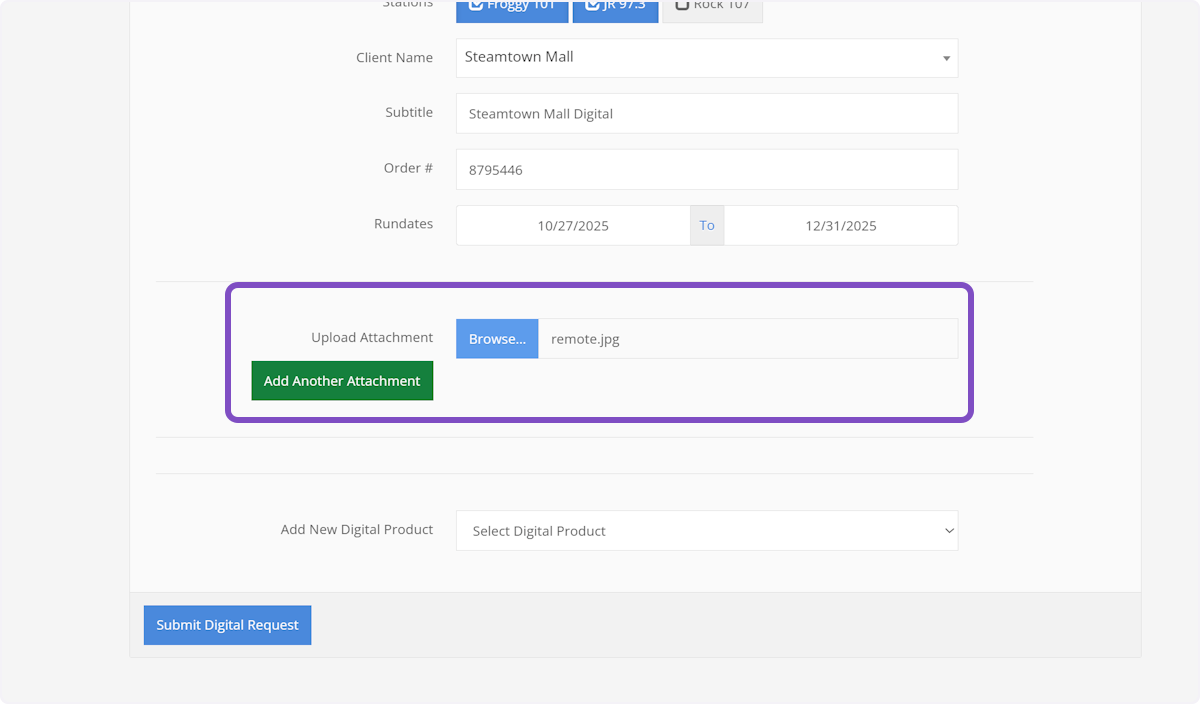Image resolution: width=1200 pixels, height=704 pixels.
Task: Select the rundate end field 12/31/2025
Action: click(840, 226)
